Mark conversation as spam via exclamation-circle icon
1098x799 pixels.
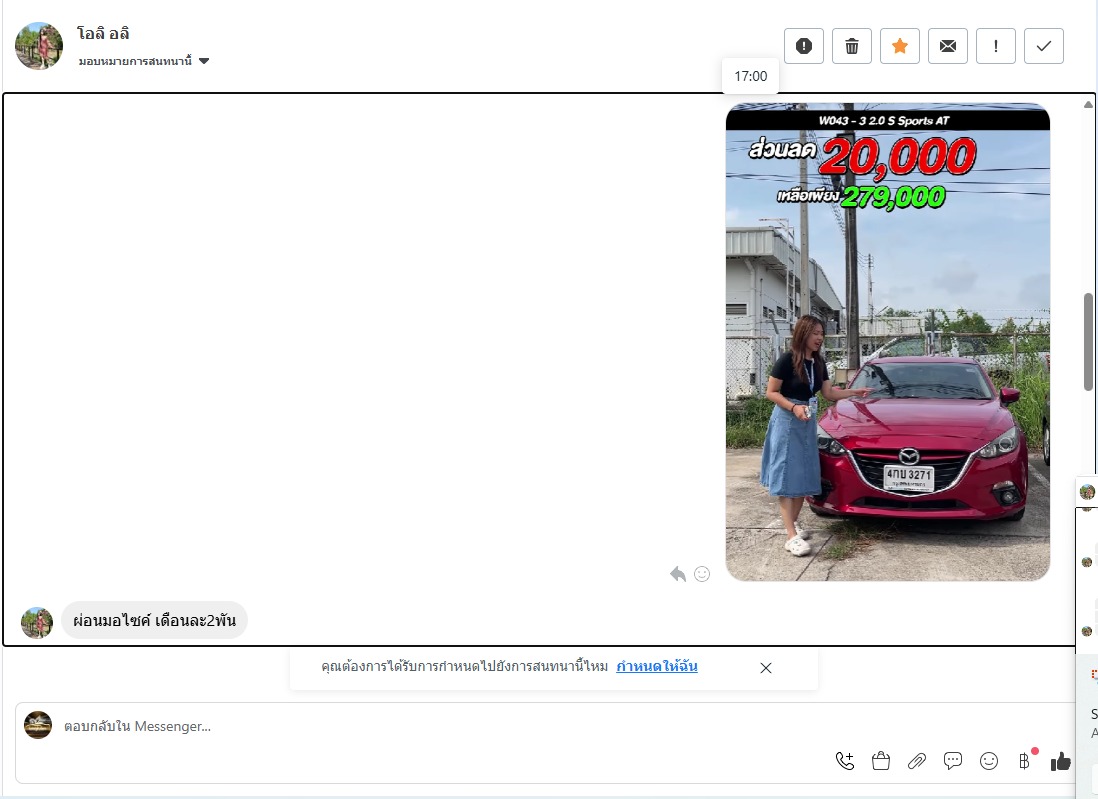[804, 46]
